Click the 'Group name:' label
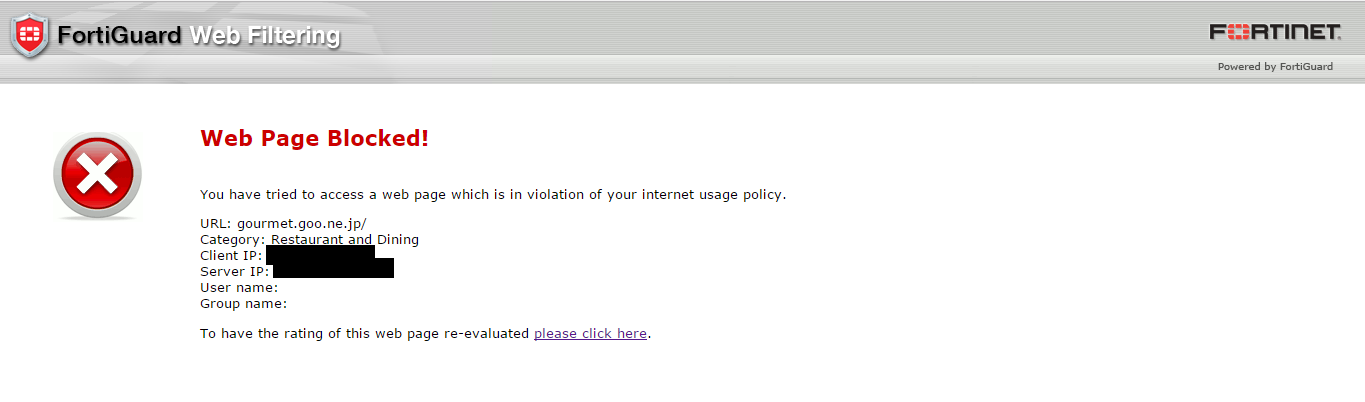 (244, 304)
